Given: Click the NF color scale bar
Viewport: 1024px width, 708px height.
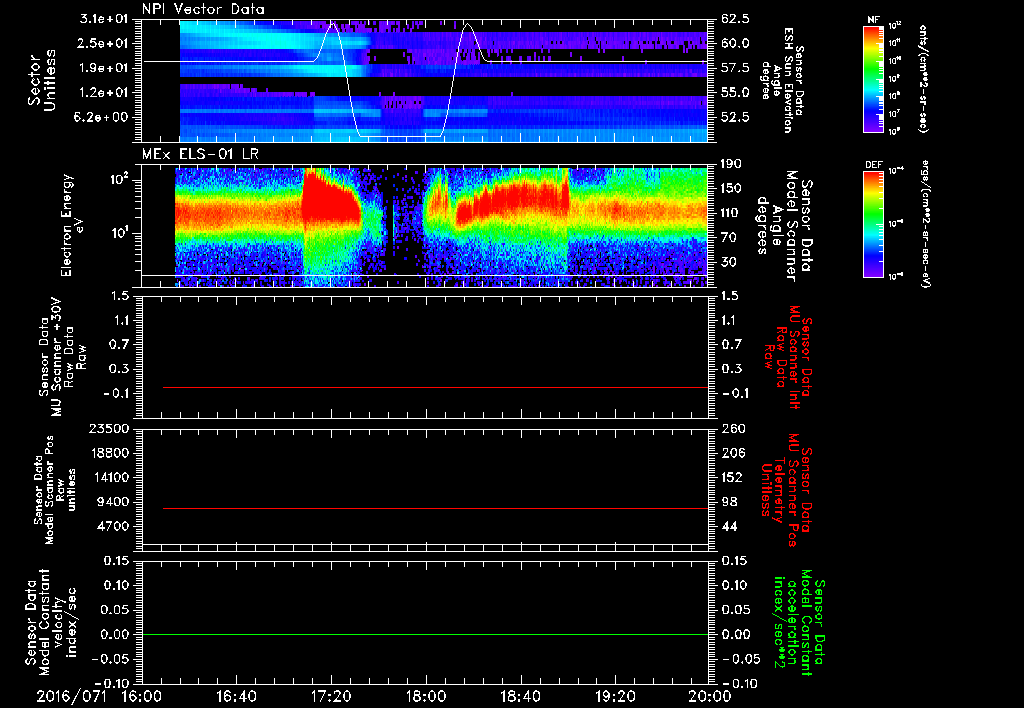Looking at the screenshot, I should pos(874,78).
